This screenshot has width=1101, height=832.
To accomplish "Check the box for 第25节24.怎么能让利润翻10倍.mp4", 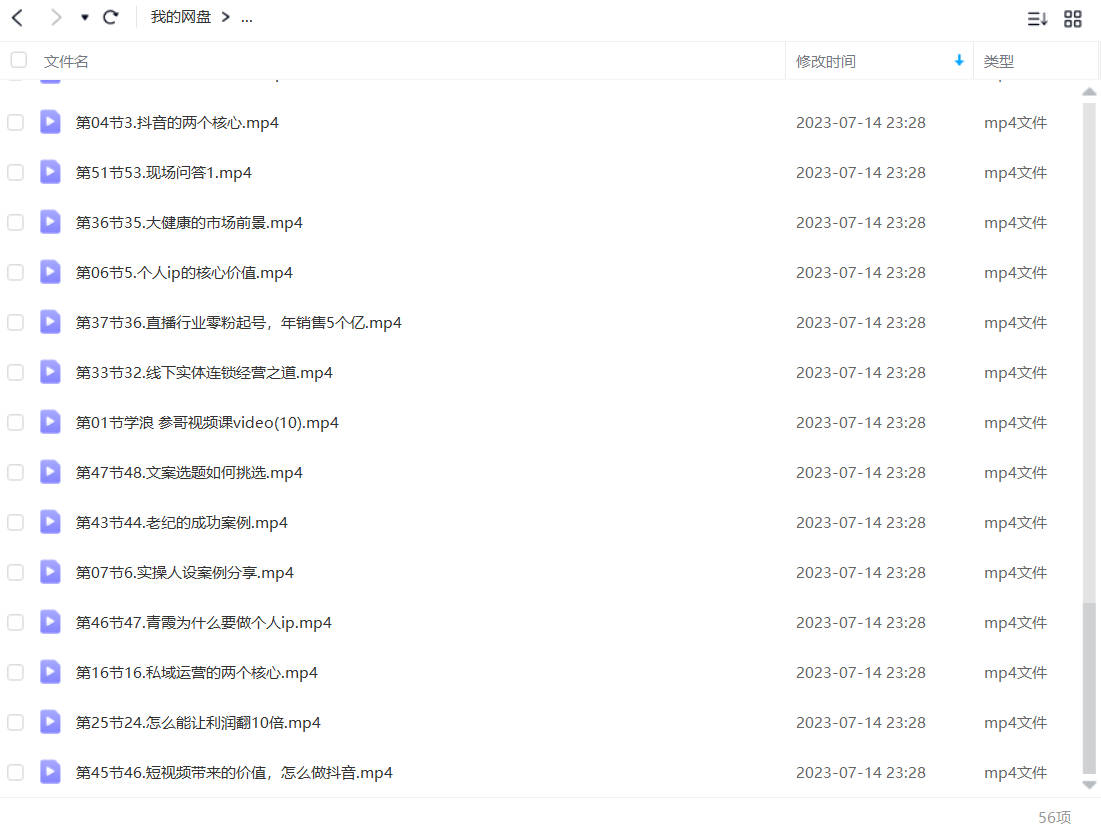I will tap(15, 722).
